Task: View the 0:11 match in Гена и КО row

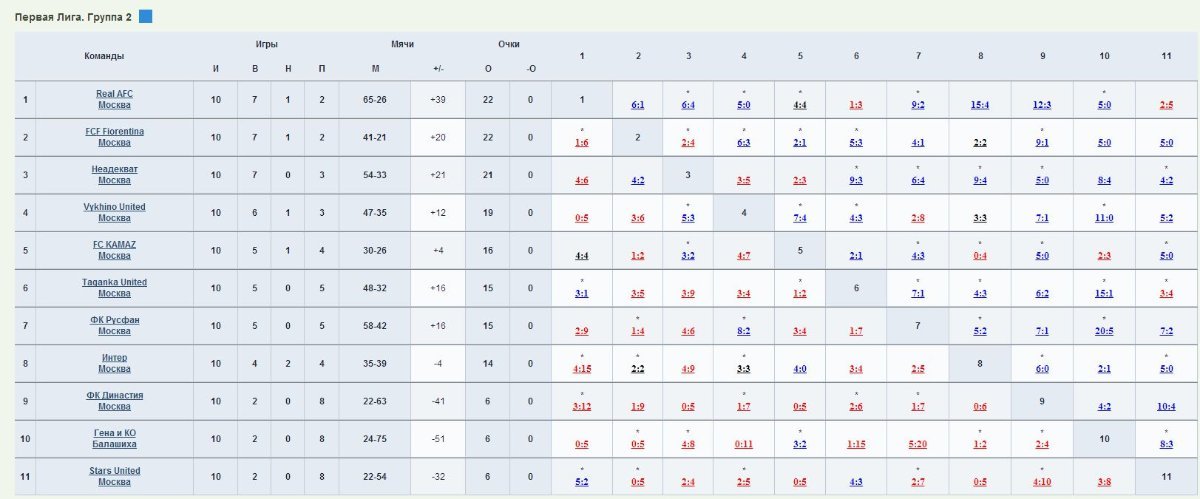Action: coord(743,444)
